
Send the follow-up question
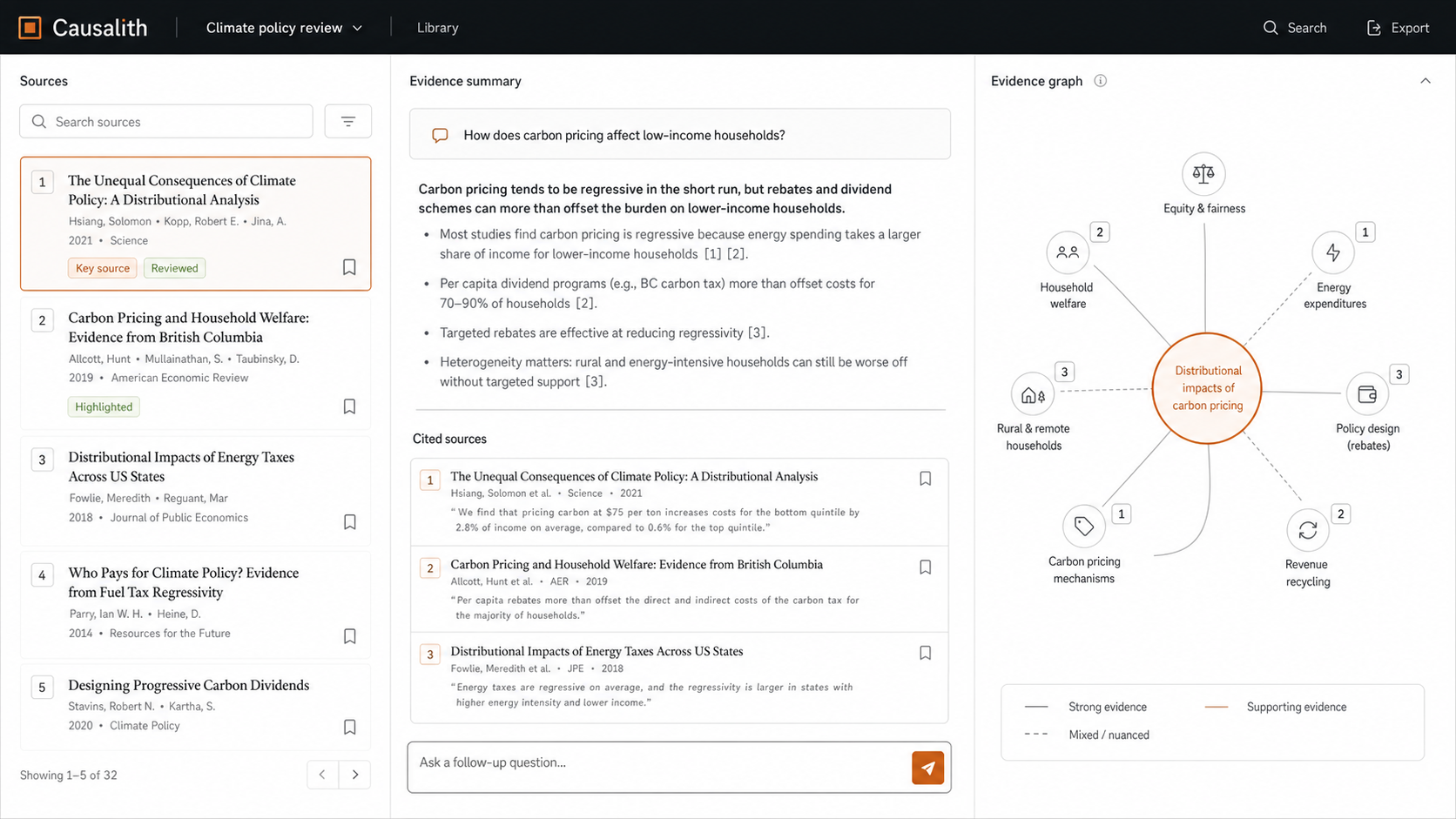[928, 768]
